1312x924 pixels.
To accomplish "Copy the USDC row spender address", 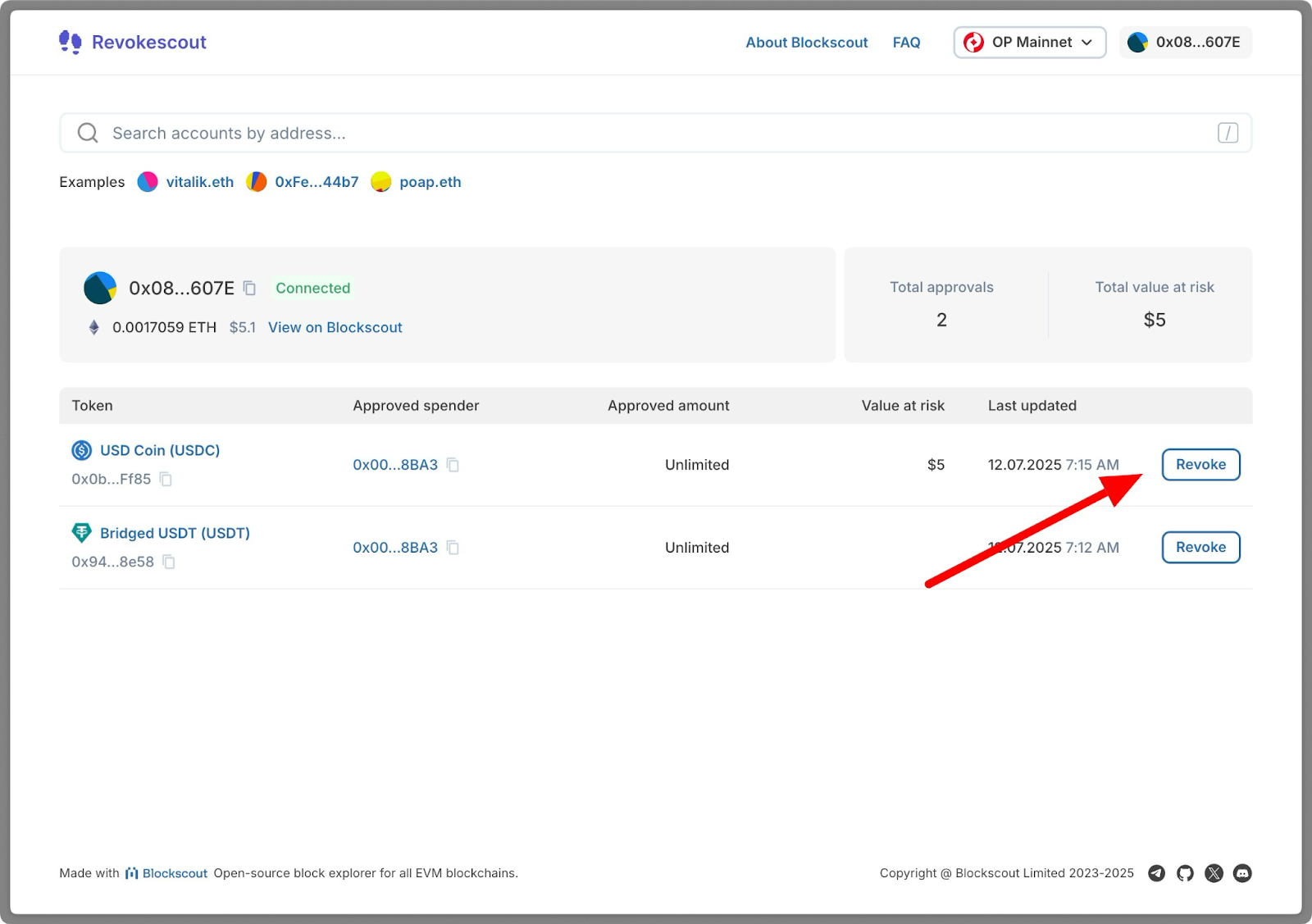I will (453, 465).
